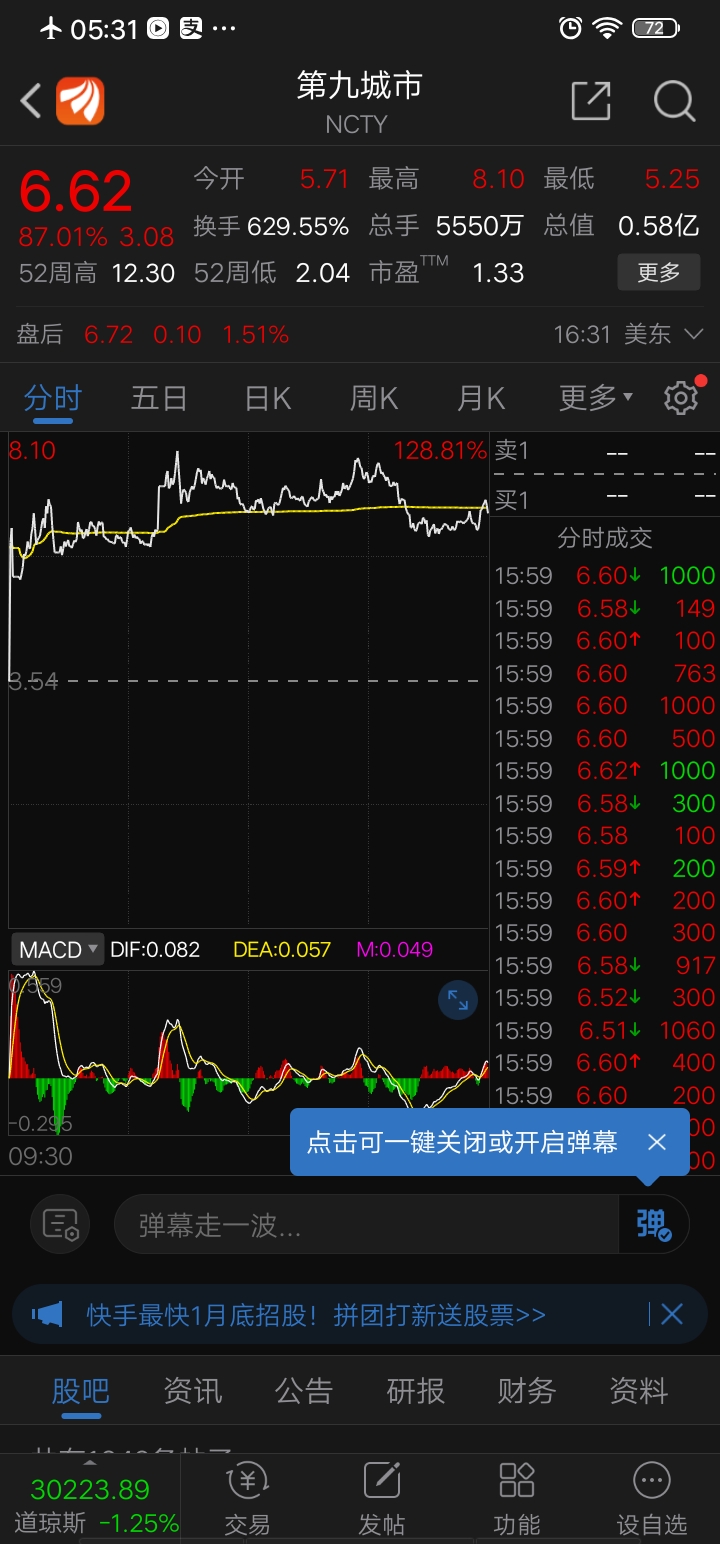The image size is (720, 1544).
Task: Open the 更多 chart period dropdown
Action: pyautogui.click(x=596, y=398)
